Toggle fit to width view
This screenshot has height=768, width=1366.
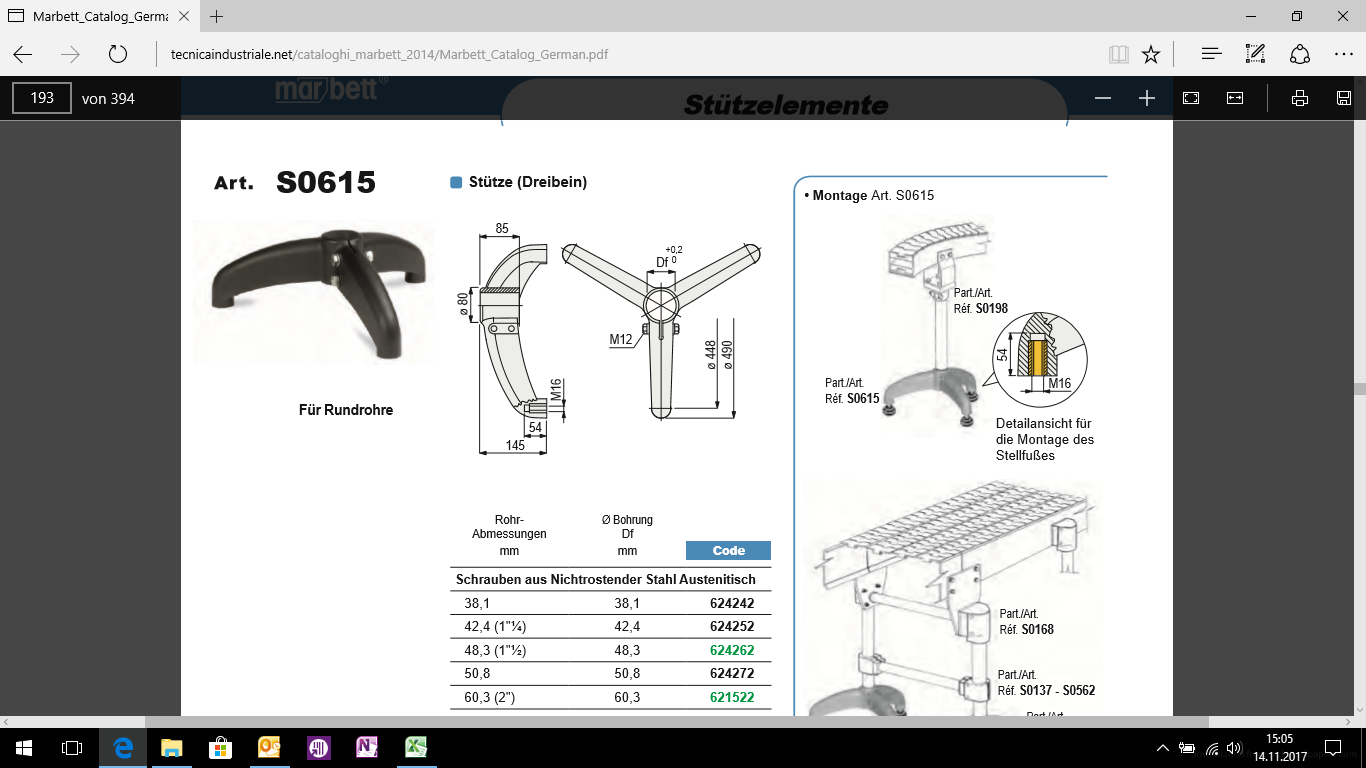pyautogui.click(x=1235, y=98)
